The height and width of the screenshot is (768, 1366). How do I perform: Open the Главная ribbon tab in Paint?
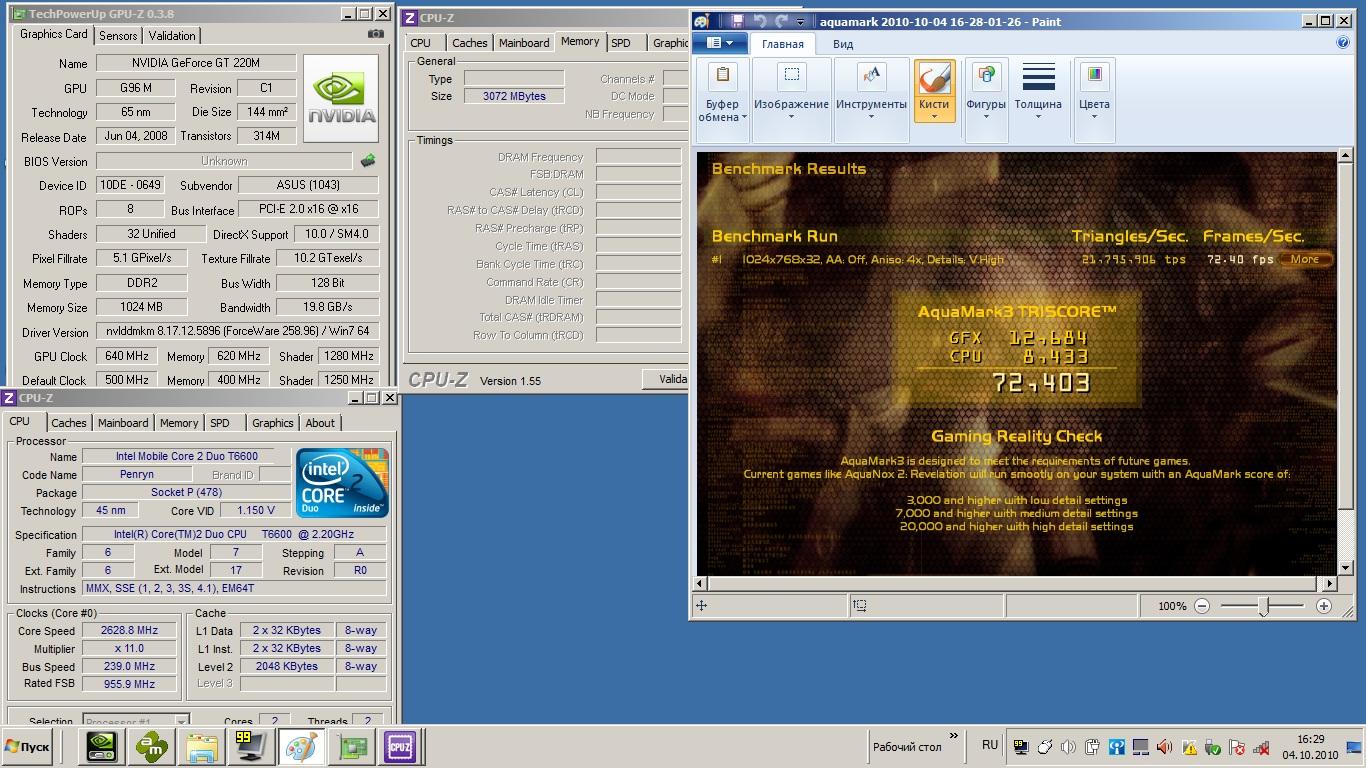pyautogui.click(x=782, y=44)
